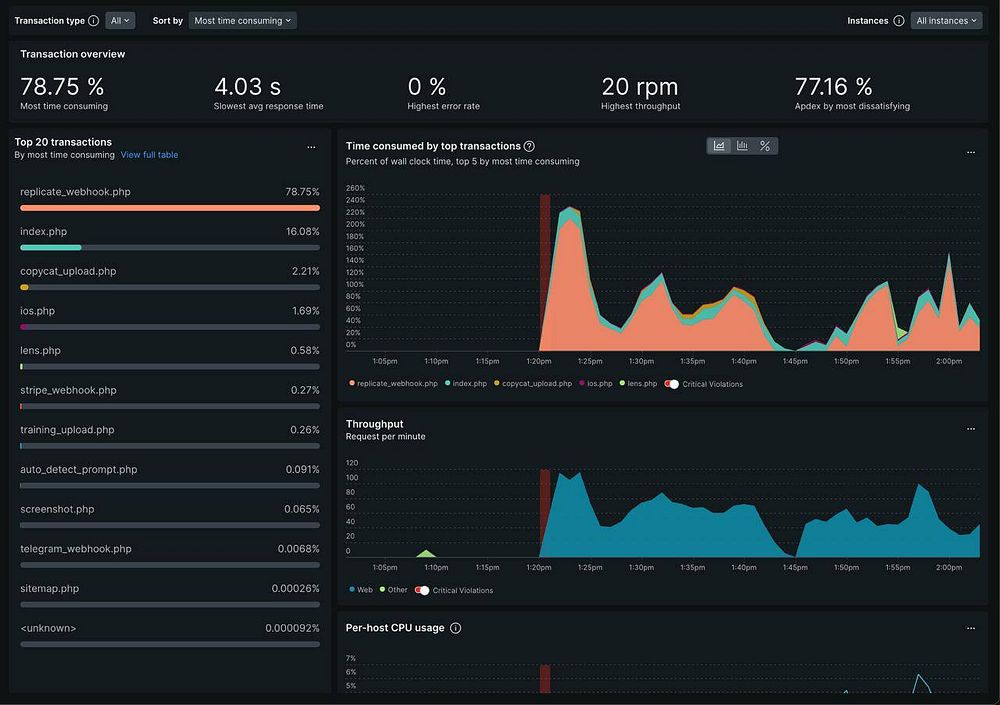1000x705 pixels.
Task: Open Time consumed chart more options menu
Action: (971, 152)
